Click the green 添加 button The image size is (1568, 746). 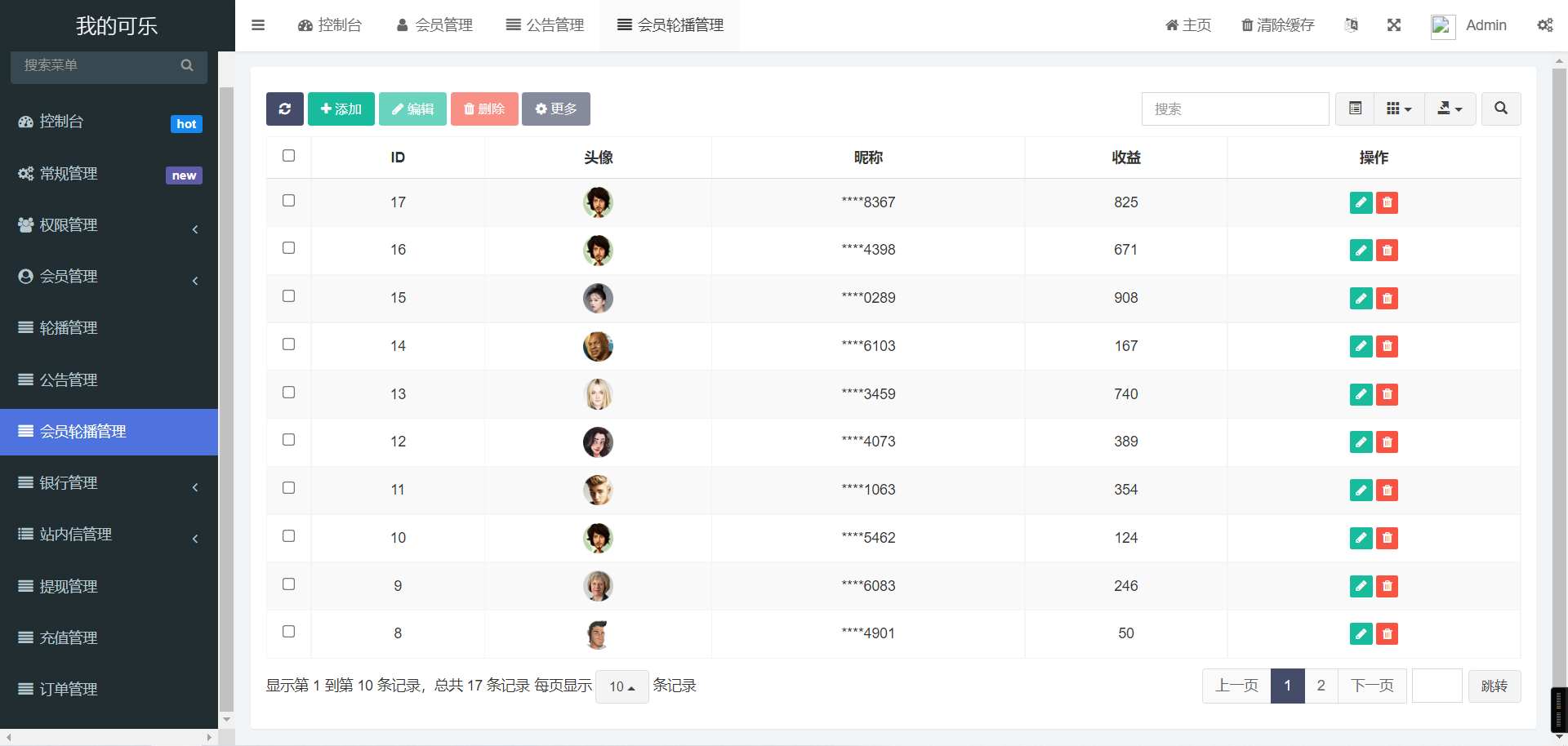[341, 109]
